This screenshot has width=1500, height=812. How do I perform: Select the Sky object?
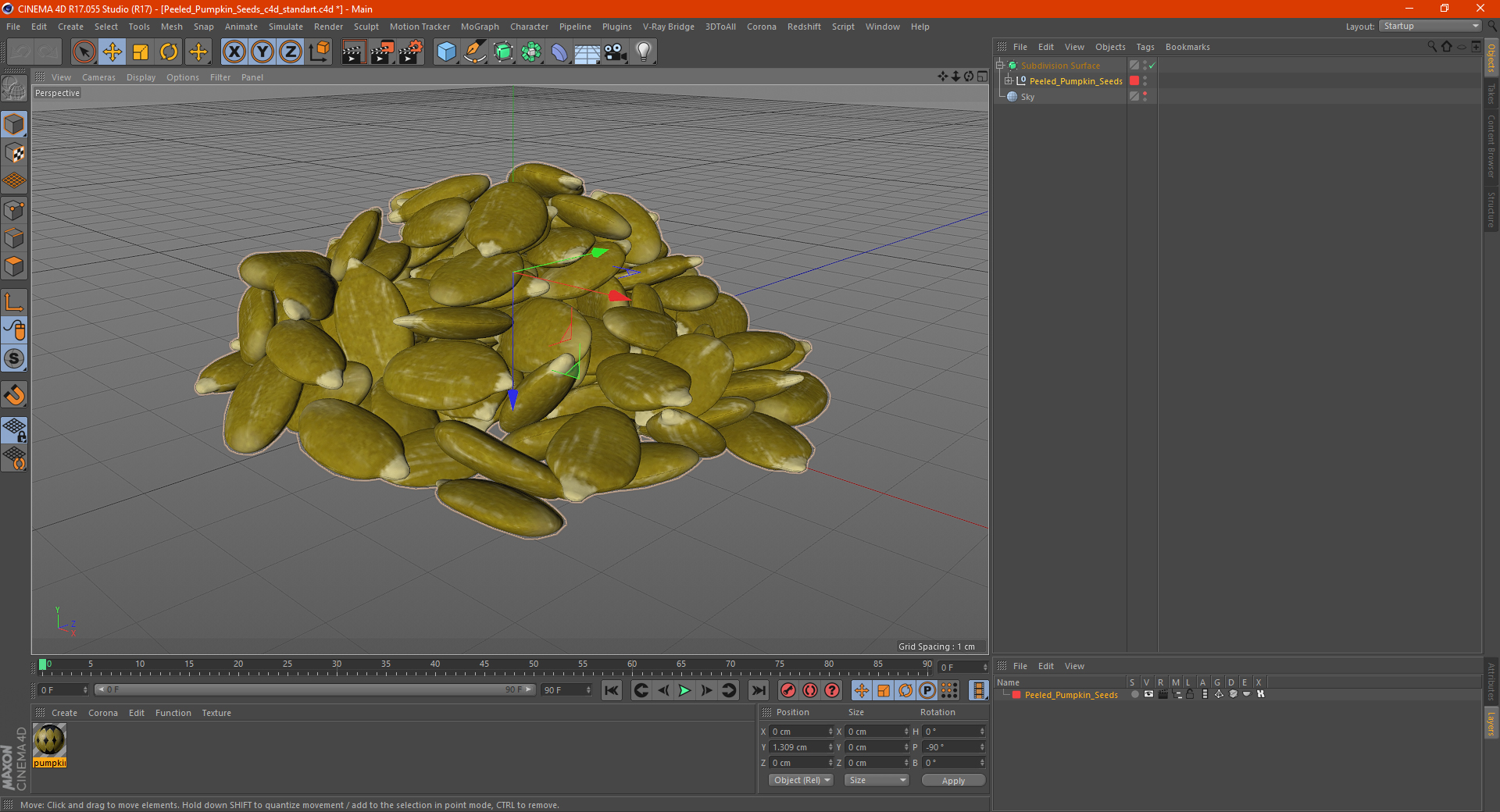(1027, 97)
